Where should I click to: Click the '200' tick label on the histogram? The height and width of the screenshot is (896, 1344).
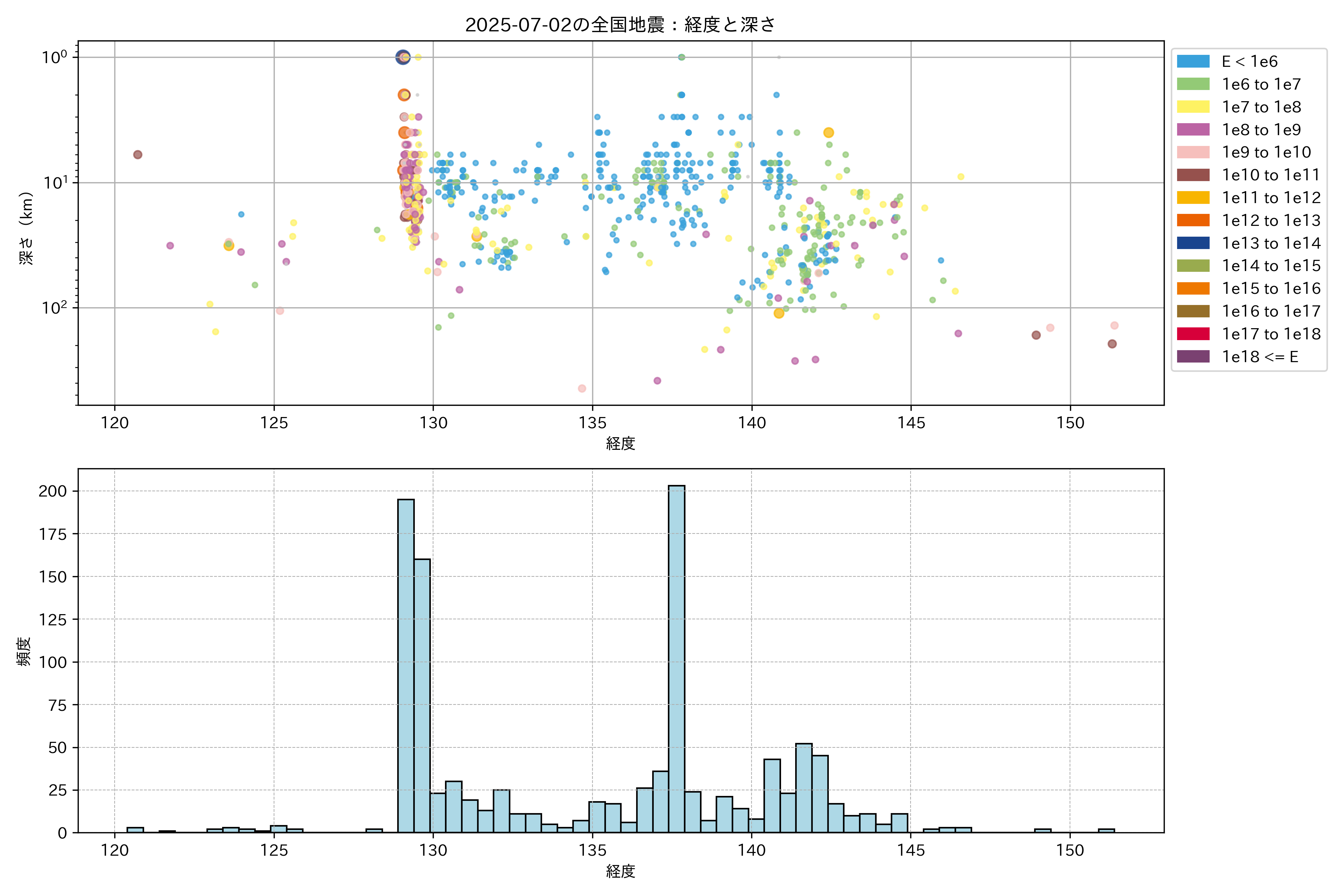(x=53, y=491)
